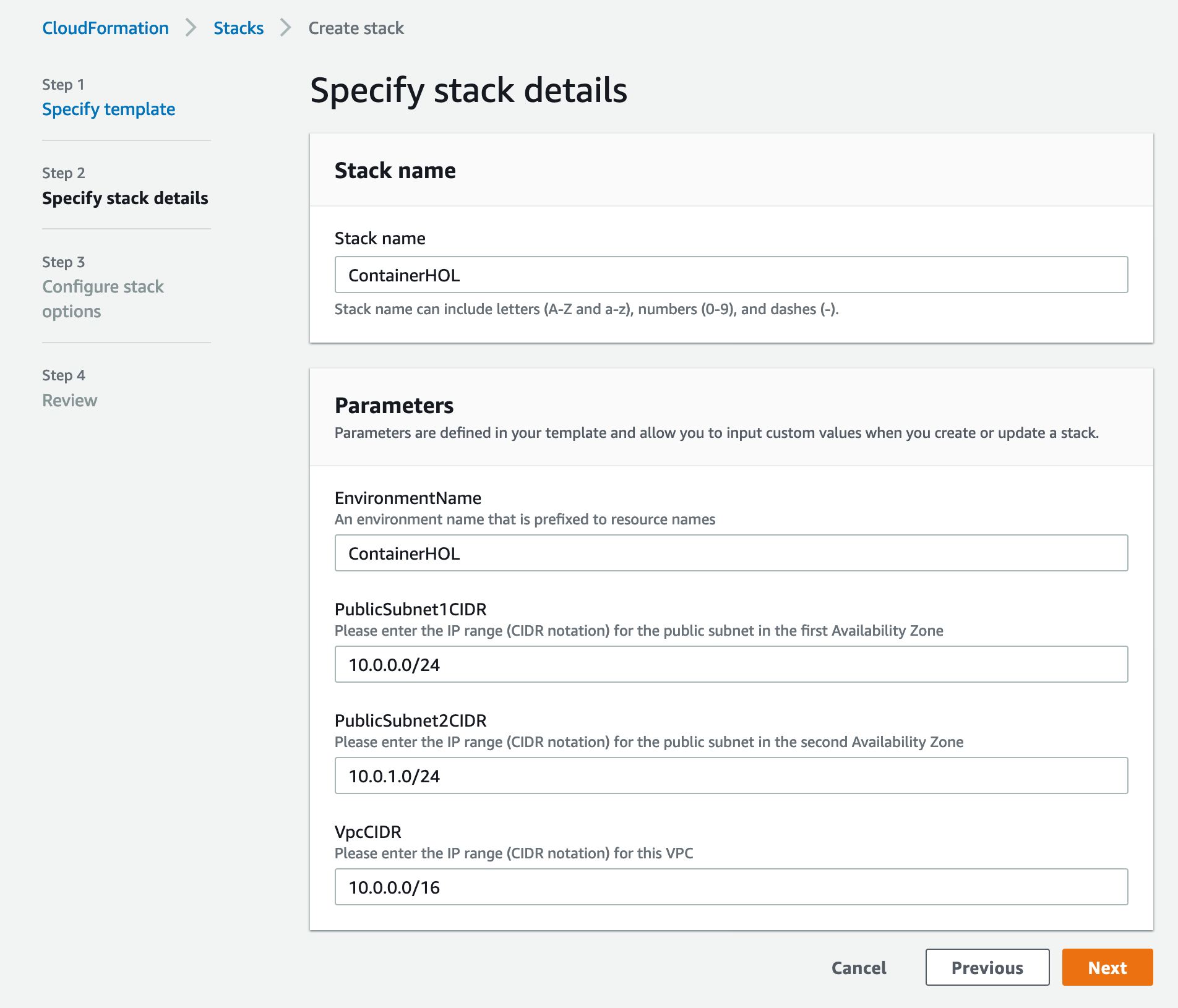The image size is (1178, 1008).
Task: Click the Specify stack details page heading
Action: (x=468, y=90)
